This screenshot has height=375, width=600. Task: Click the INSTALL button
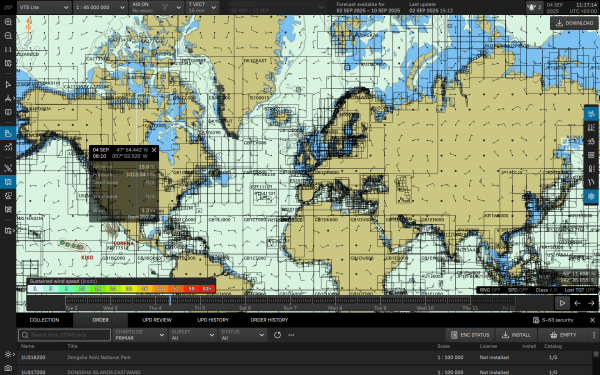[x=516, y=335]
